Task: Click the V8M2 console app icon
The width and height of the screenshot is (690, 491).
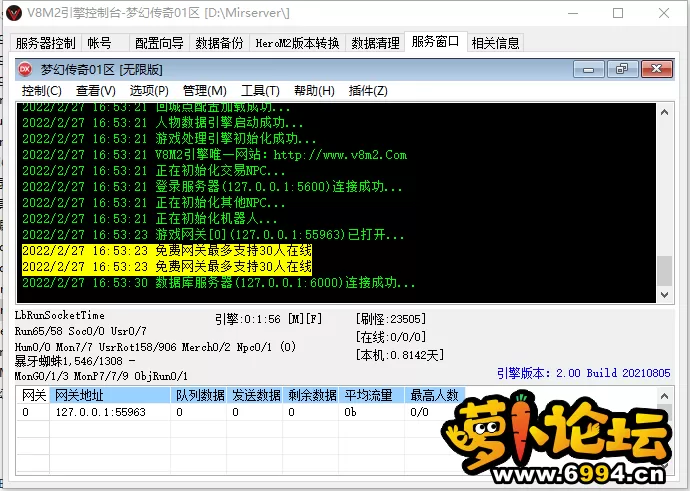Action: coord(14,13)
